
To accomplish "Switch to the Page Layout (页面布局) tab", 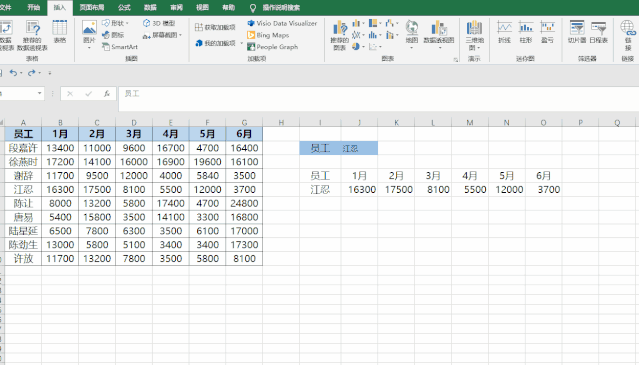I will (x=92, y=7).
